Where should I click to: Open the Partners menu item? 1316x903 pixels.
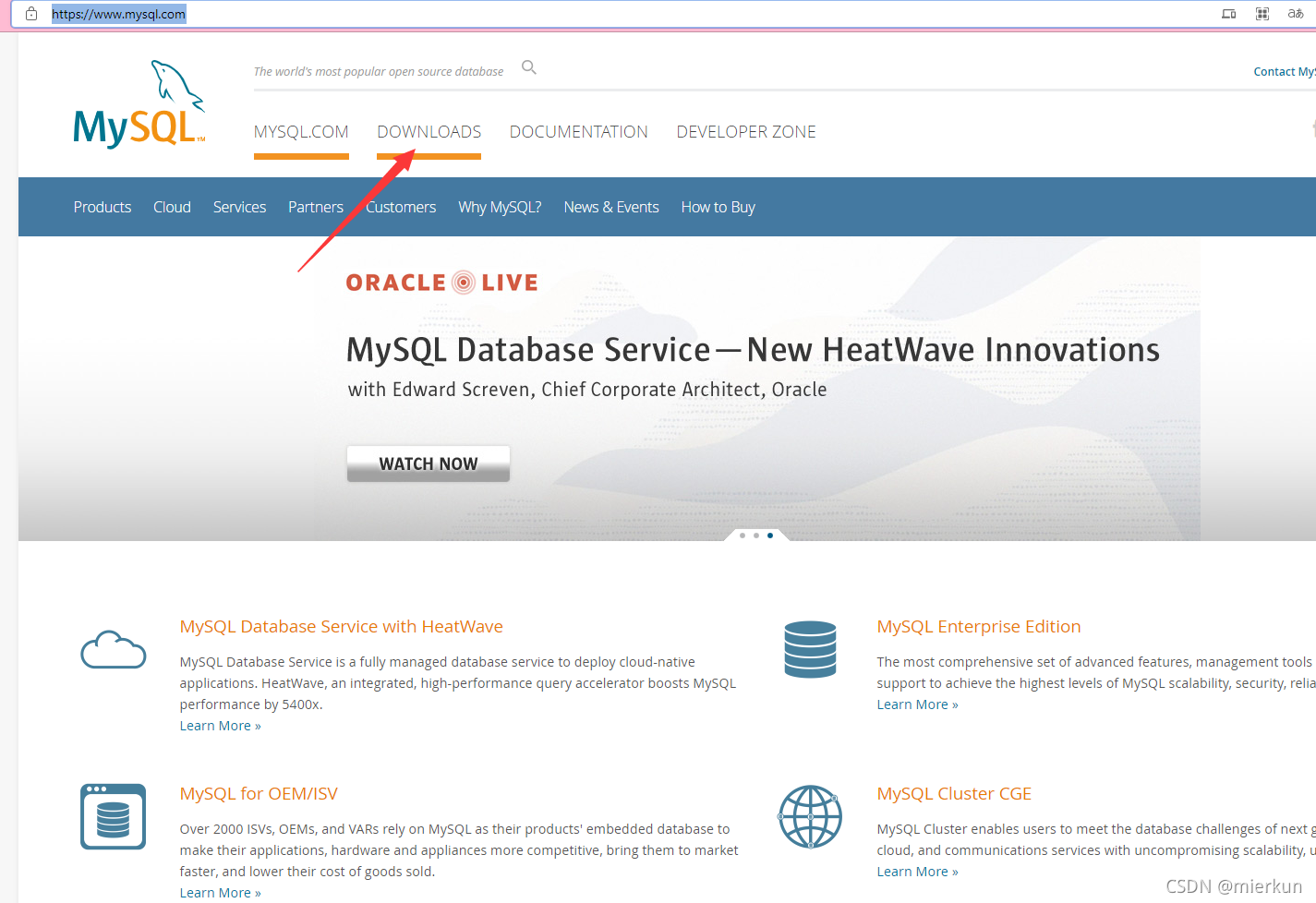pyautogui.click(x=316, y=207)
